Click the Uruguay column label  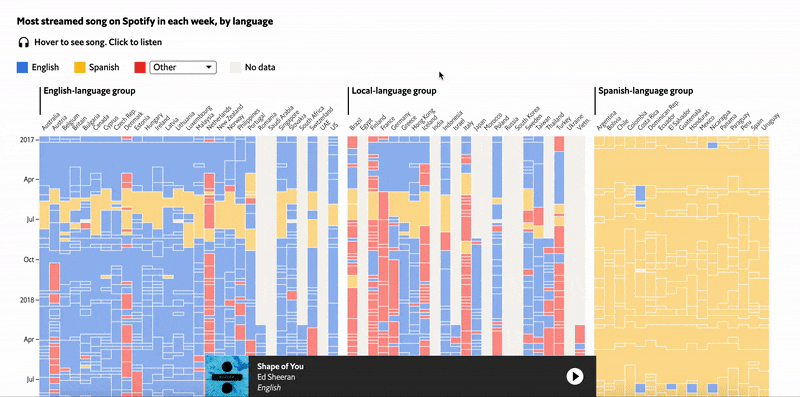pyautogui.click(x=770, y=122)
